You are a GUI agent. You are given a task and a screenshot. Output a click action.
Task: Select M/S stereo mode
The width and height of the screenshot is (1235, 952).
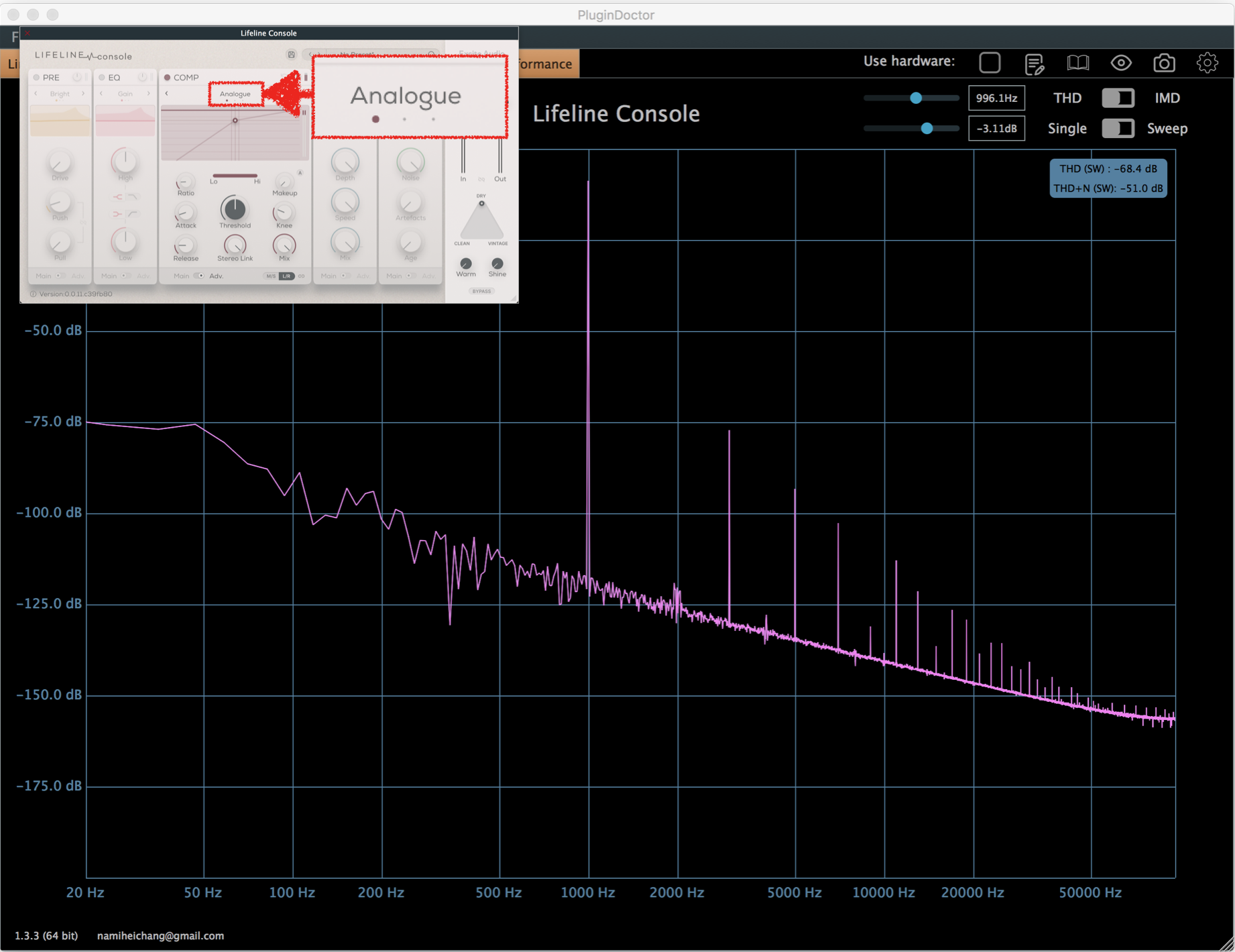(271, 276)
